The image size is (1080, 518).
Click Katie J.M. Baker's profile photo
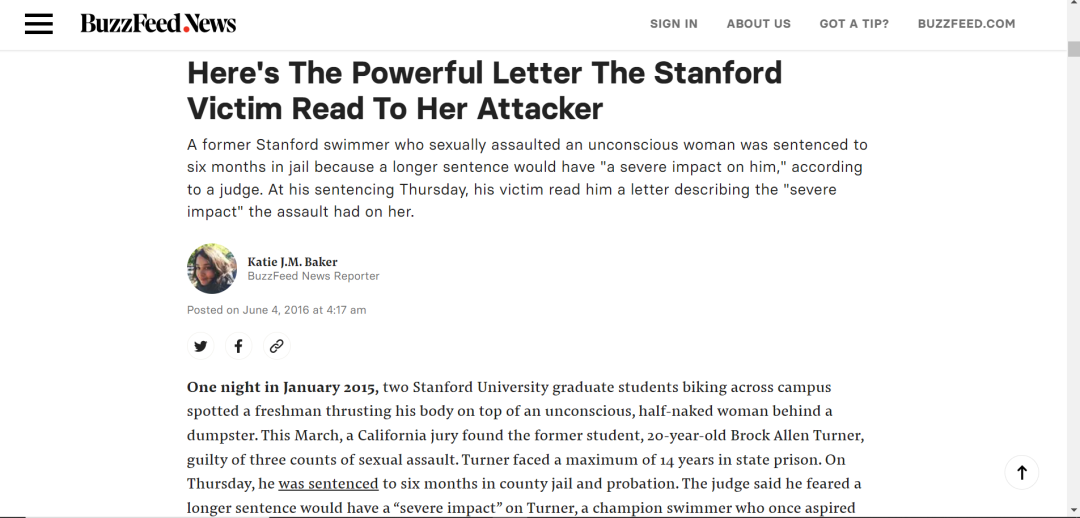[212, 268]
